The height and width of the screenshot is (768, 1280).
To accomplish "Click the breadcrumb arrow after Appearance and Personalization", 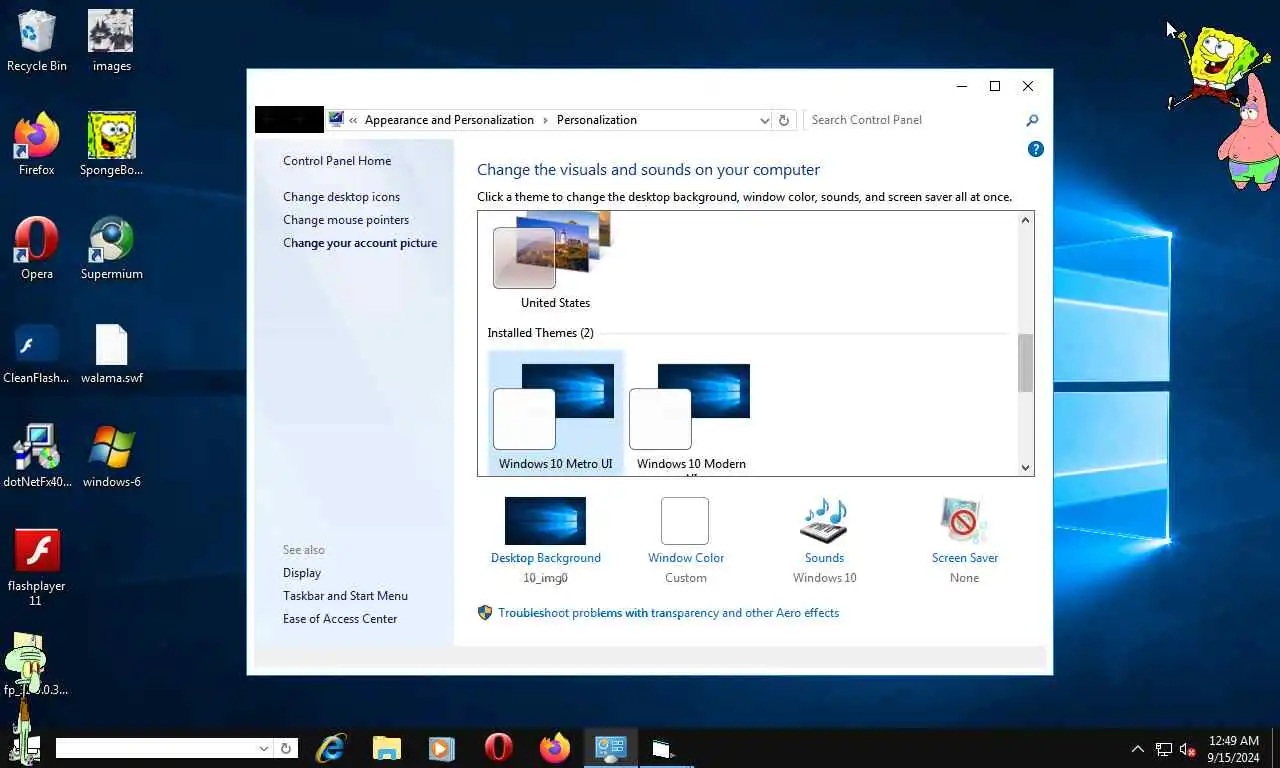I will pos(546,120).
